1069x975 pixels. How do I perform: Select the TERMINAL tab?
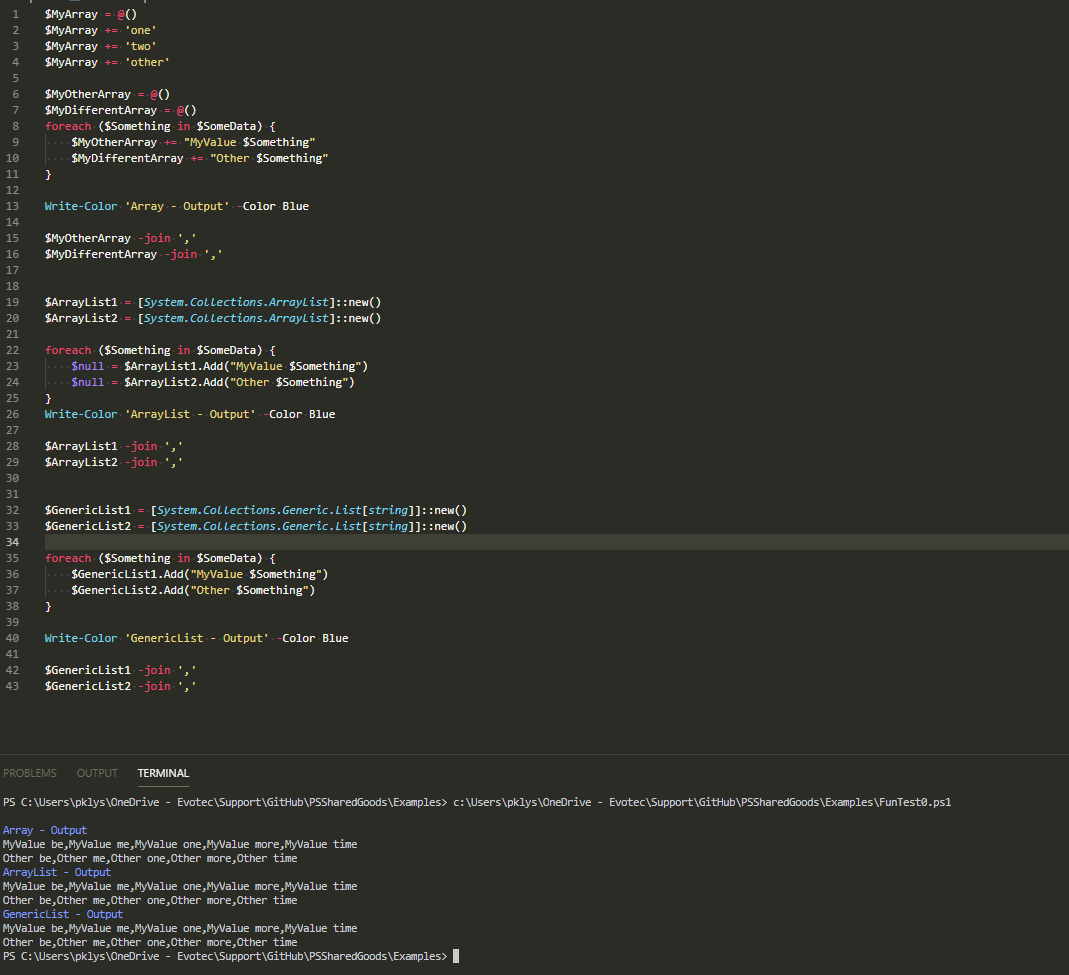[x=163, y=772]
